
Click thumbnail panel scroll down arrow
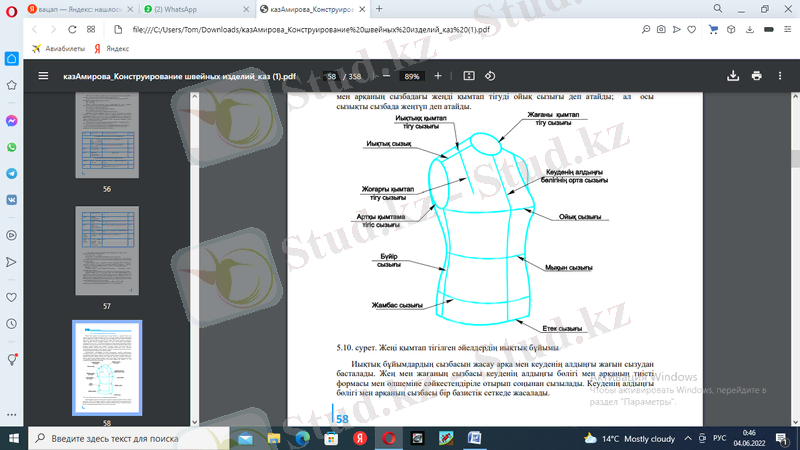(x=194, y=422)
